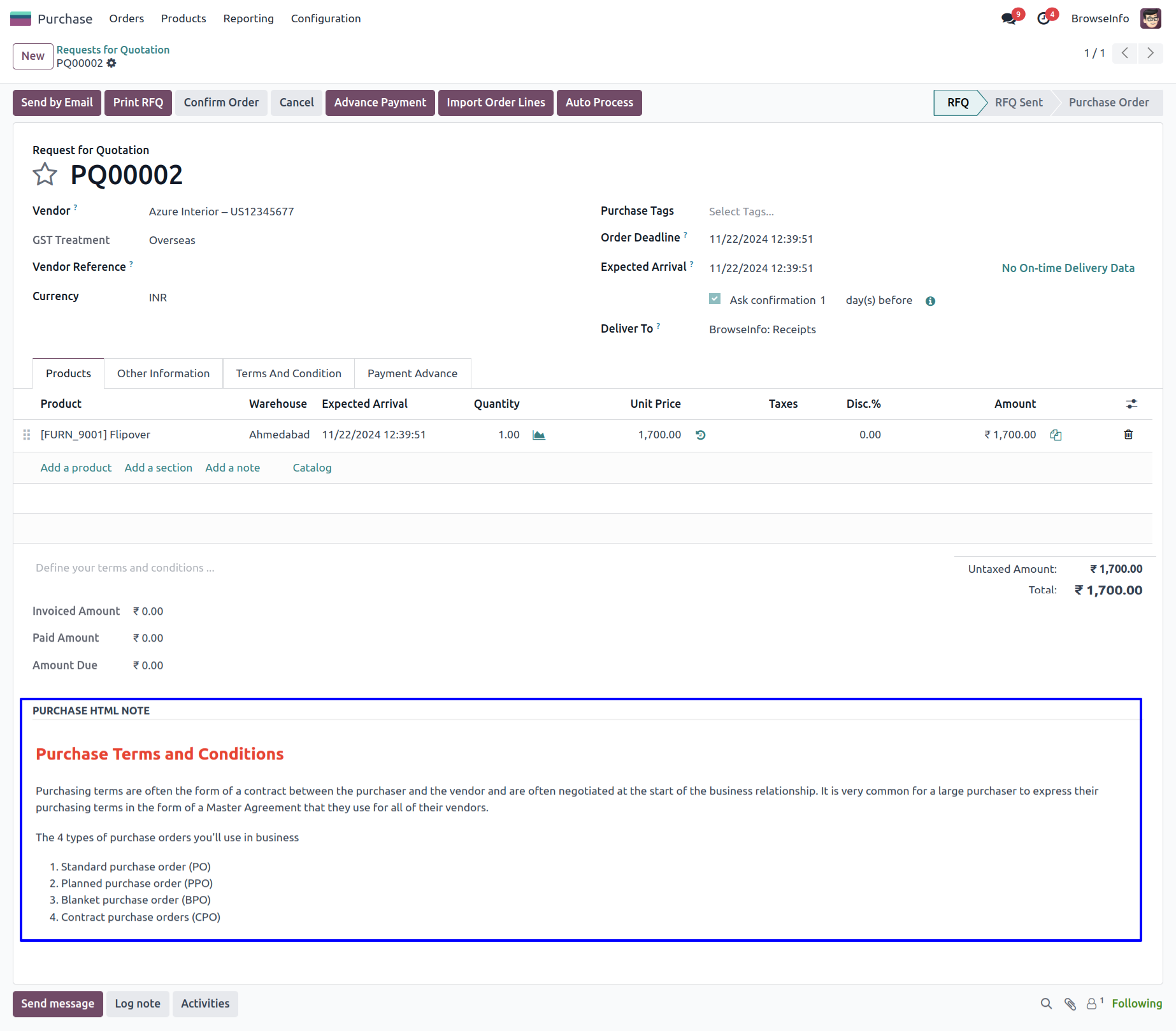Screen dimensions: 1176x1031
Task: Open the conversations chat icon
Action: 1008,18
